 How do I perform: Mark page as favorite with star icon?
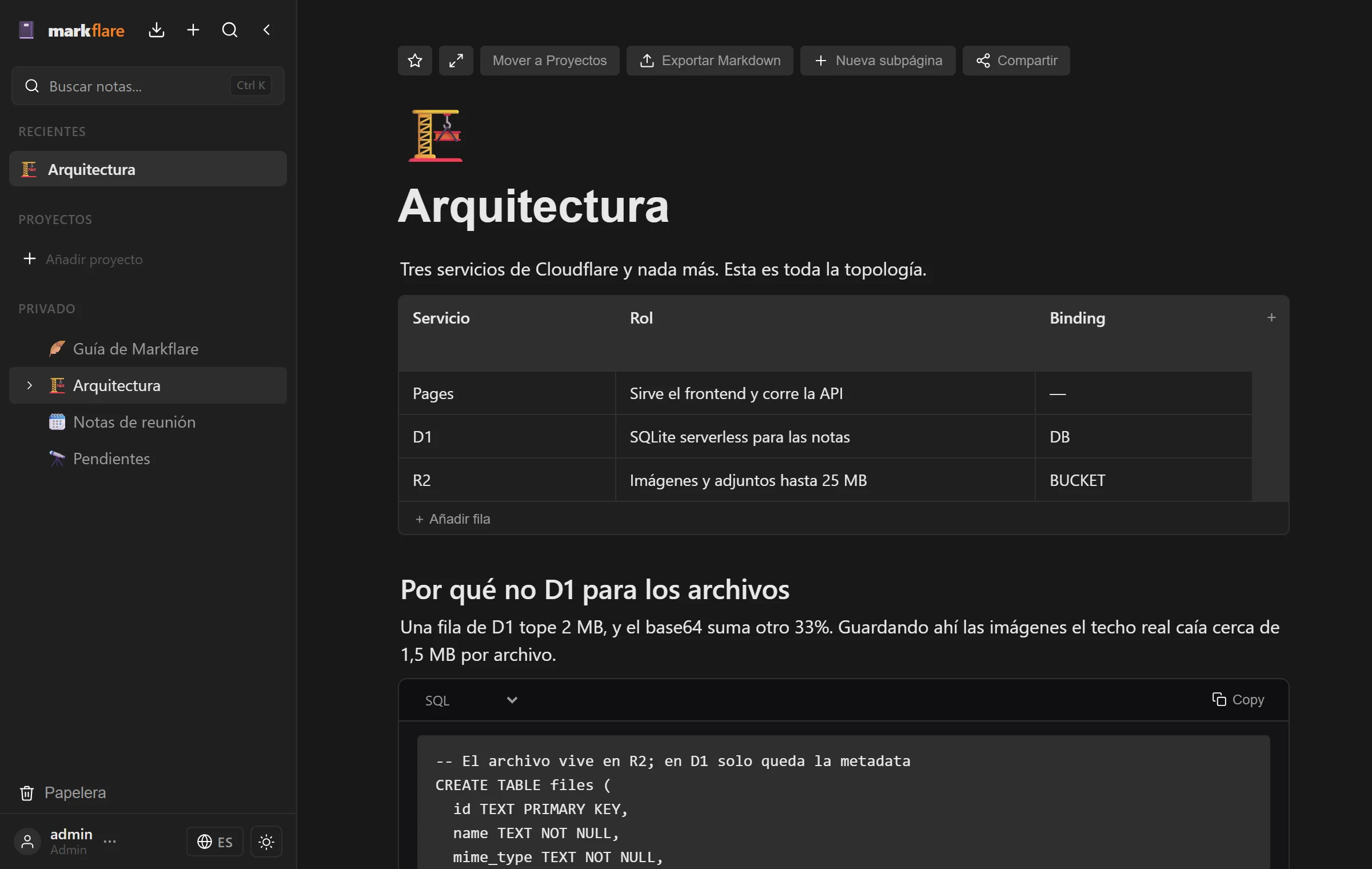[415, 61]
